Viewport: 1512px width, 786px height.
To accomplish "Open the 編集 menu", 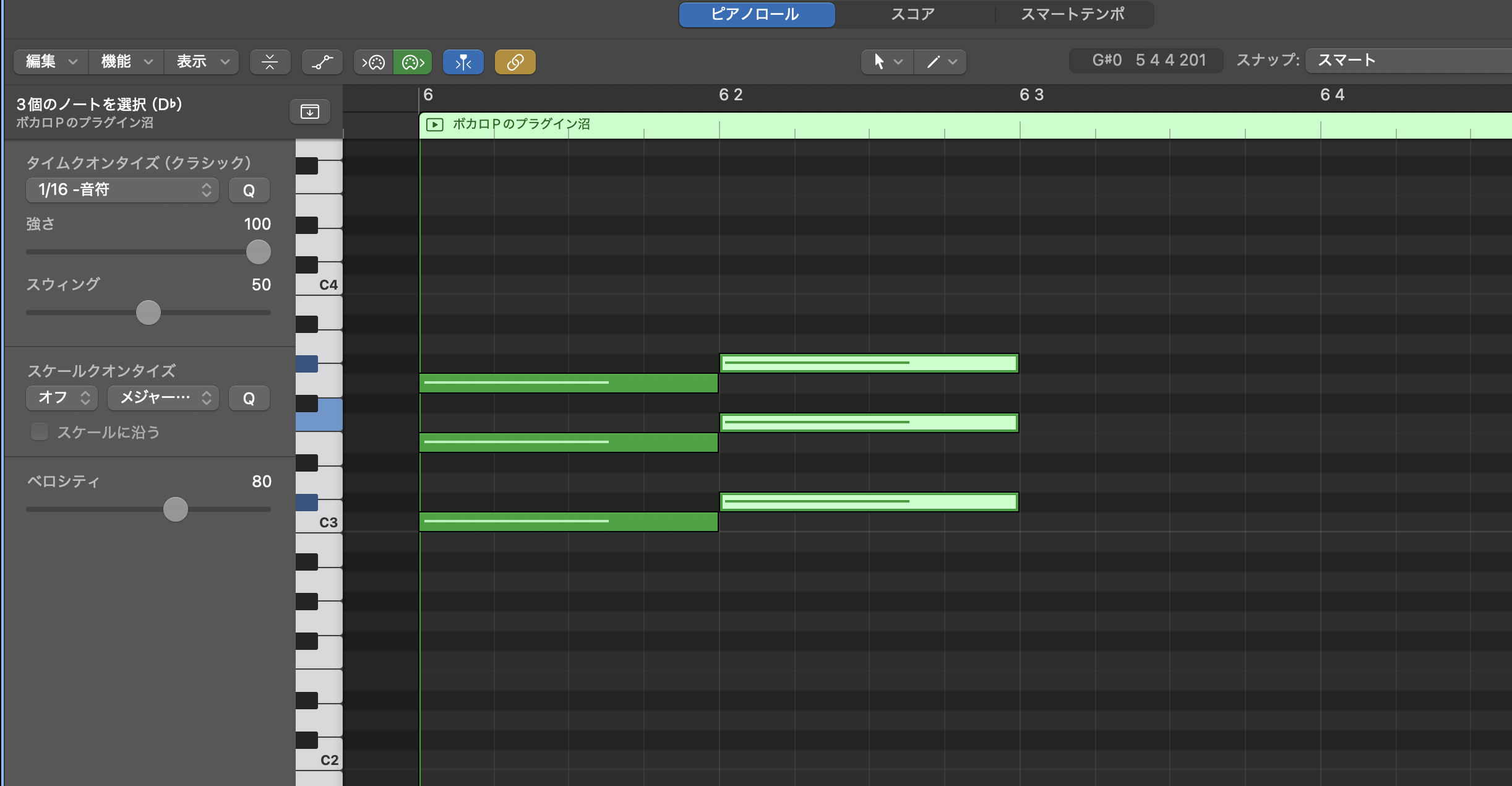I will click(x=51, y=61).
